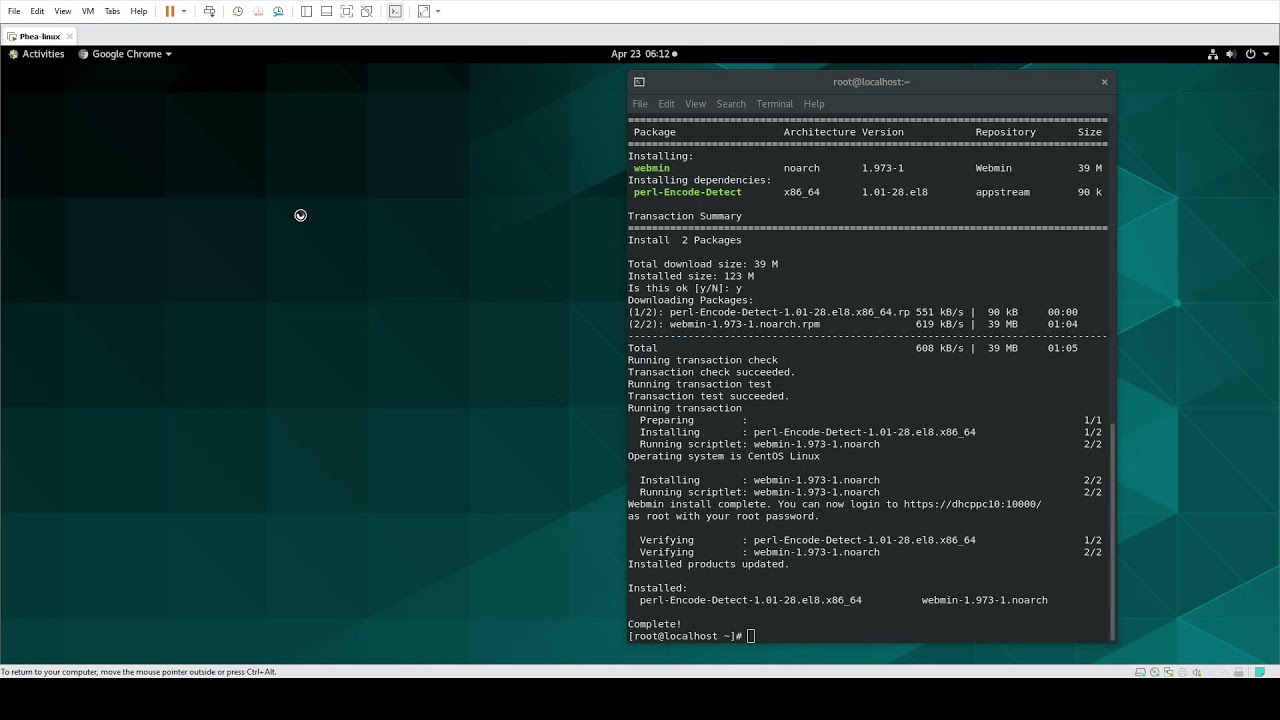
Task: Click 'Transaction Summary' text in terminal
Action: [x=685, y=216]
